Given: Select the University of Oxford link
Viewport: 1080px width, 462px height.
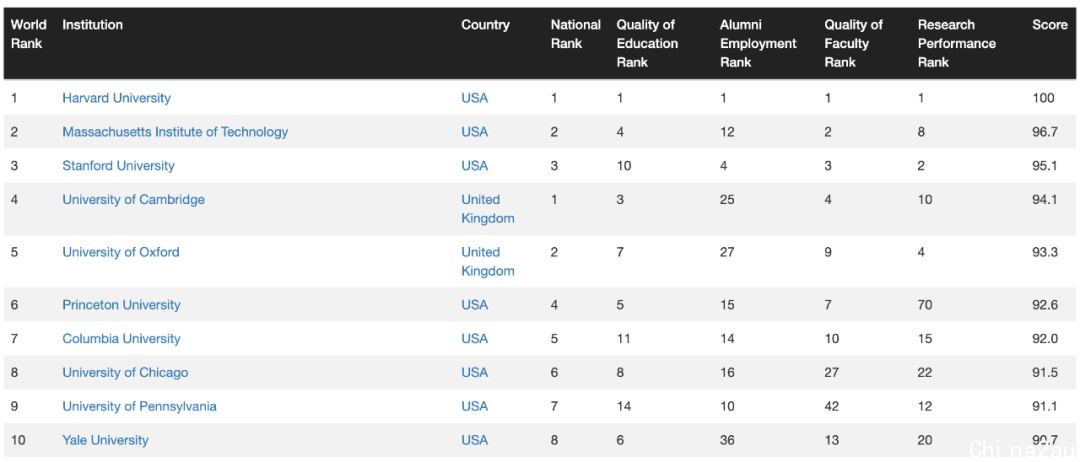Looking at the screenshot, I should pyautogui.click(x=121, y=252).
